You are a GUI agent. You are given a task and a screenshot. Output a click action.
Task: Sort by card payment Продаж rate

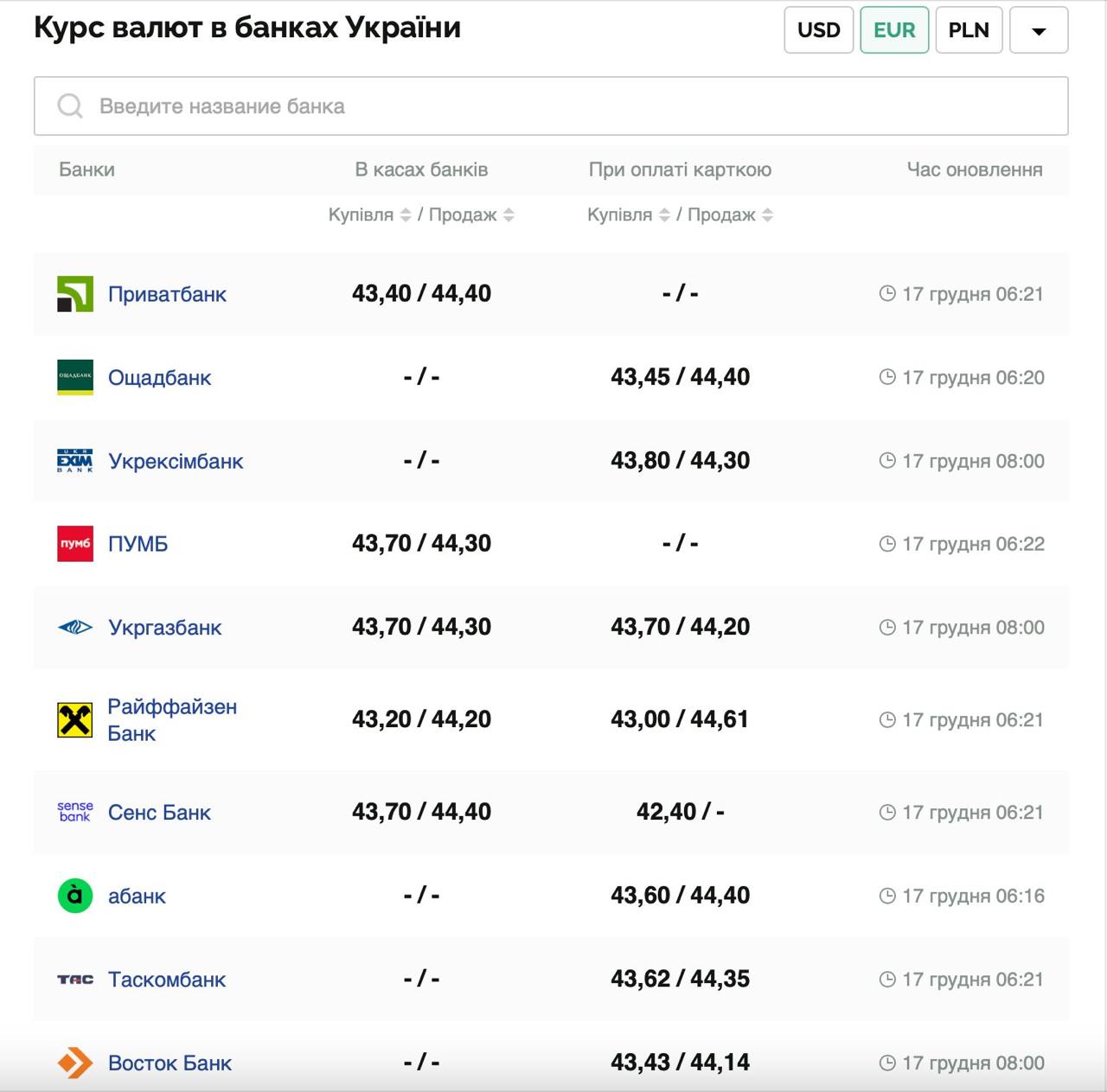pos(767,215)
